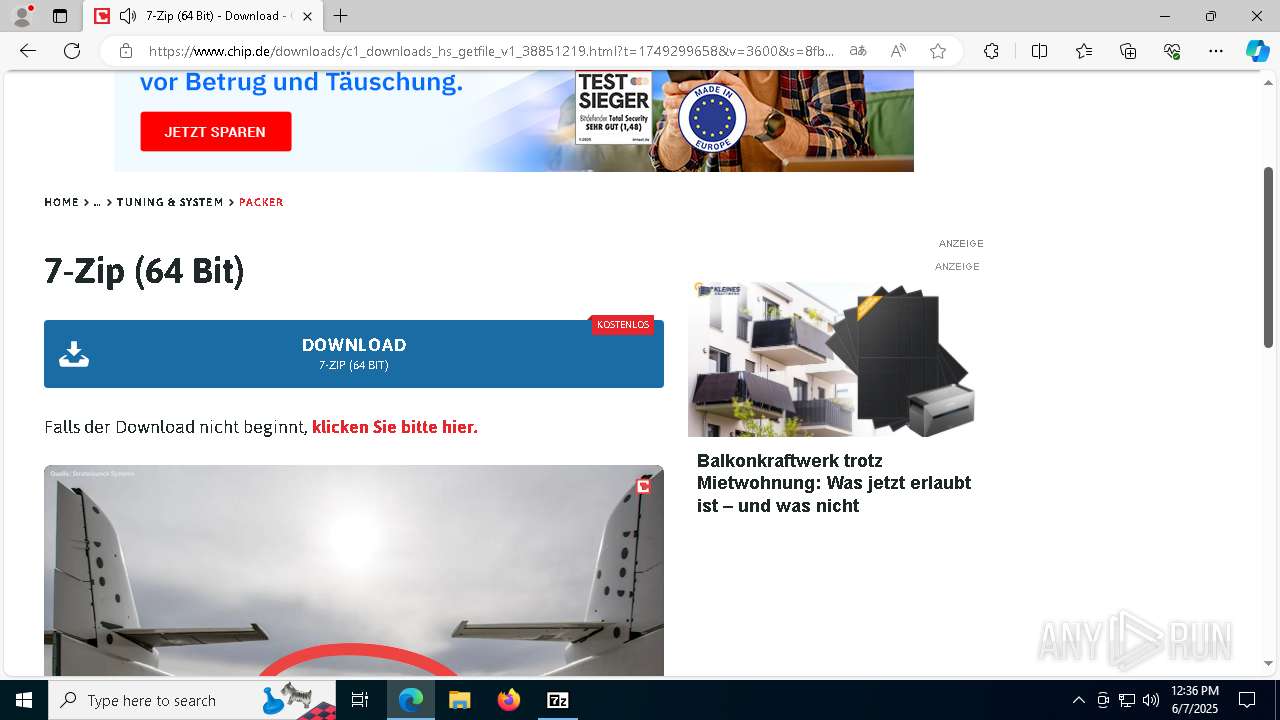Click the blue DOWNLOAD 7-Zip button
Image resolution: width=1280 pixels, height=720 pixels.
[354, 354]
